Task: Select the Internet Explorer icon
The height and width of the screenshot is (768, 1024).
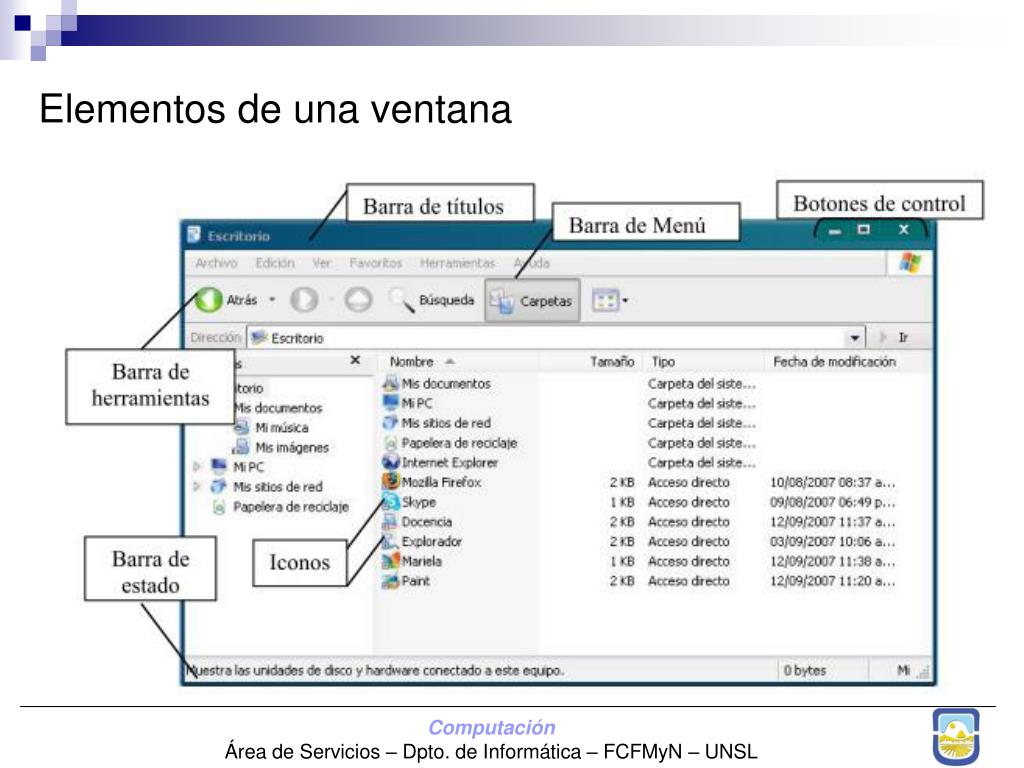Action: pos(391,462)
